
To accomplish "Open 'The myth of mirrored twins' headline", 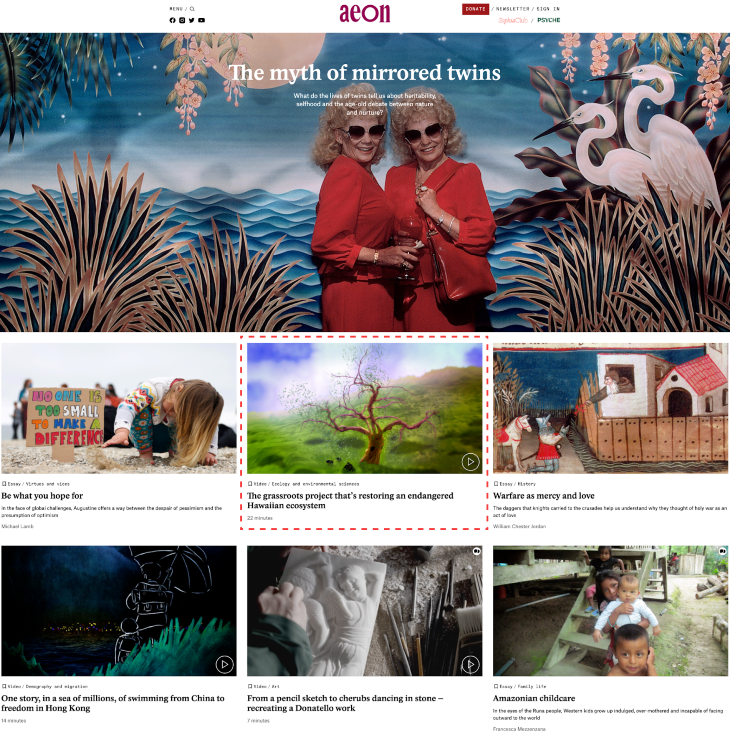I will (365, 73).
